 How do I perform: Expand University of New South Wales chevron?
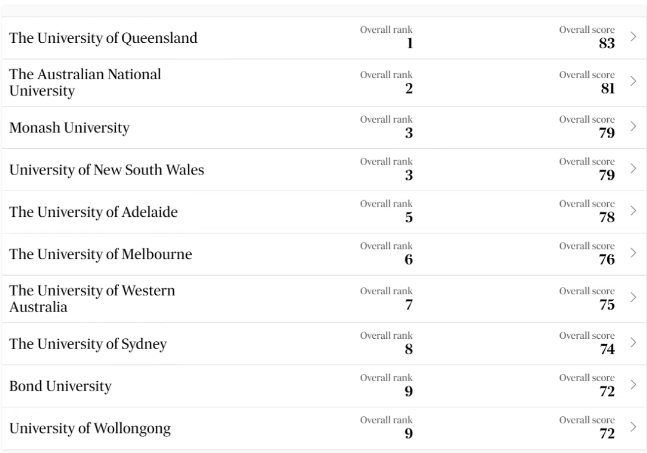633,168
